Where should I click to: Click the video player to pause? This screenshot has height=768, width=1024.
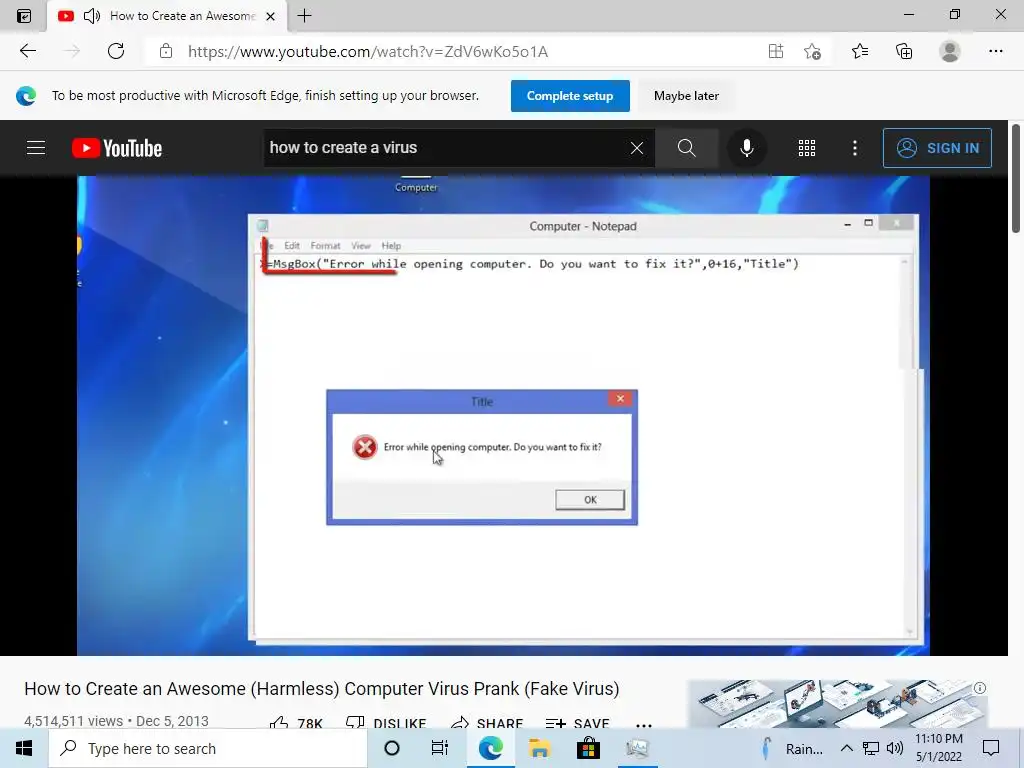coord(503,415)
